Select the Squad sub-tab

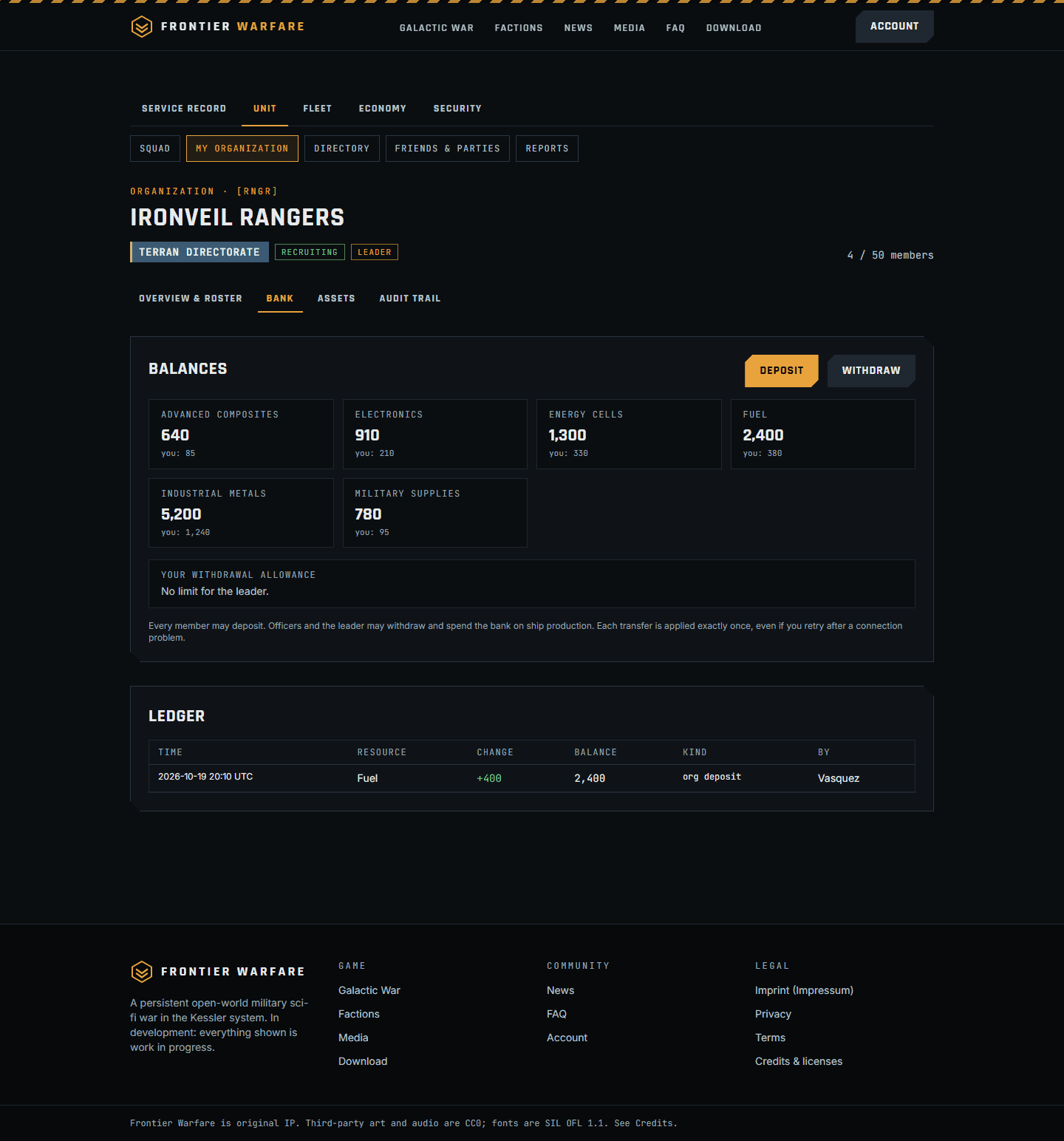click(155, 149)
